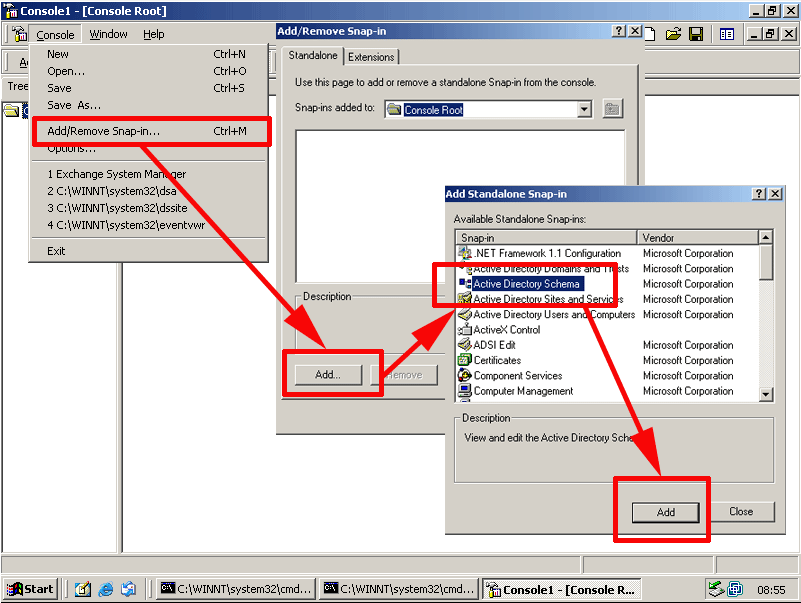Image resolution: width=801 pixels, height=603 pixels.
Task: Switch to the Extensions tab
Action: 371,57
